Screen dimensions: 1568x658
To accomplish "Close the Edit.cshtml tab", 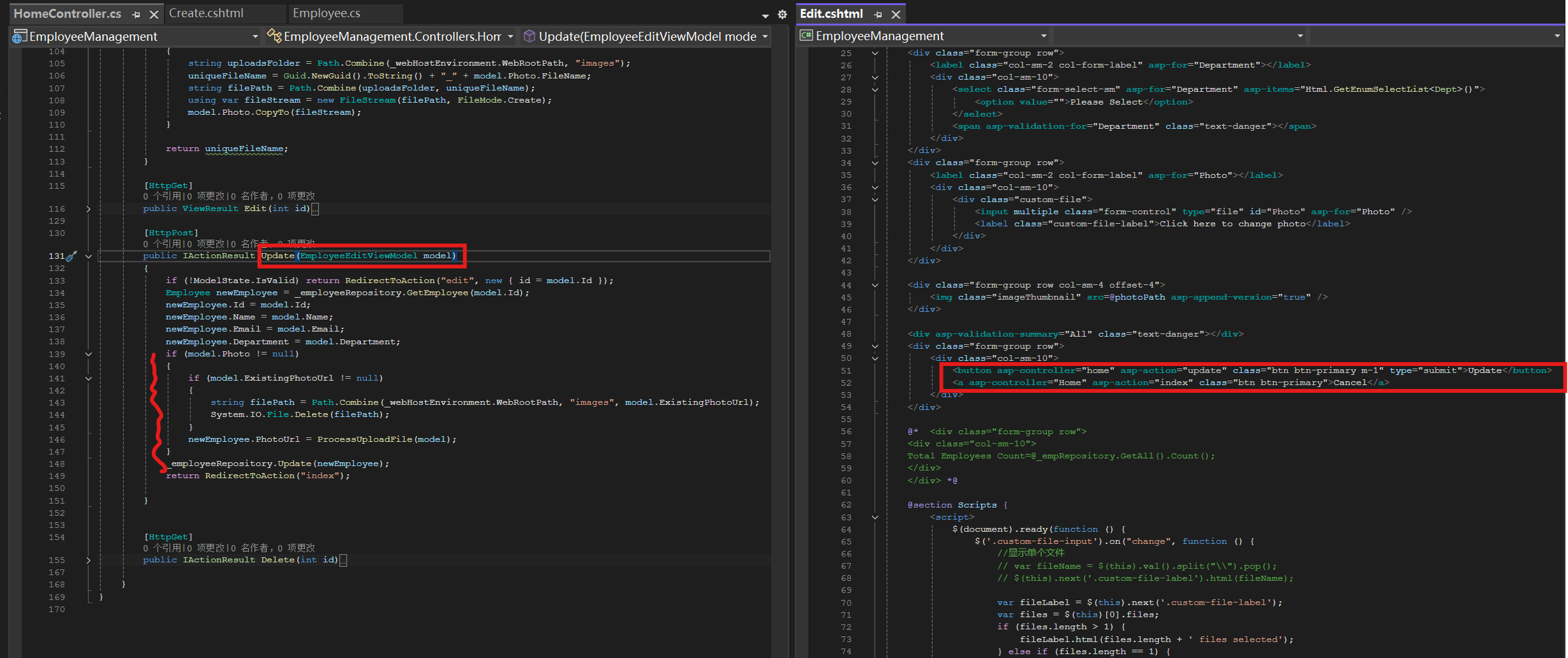I will (896, 14).
